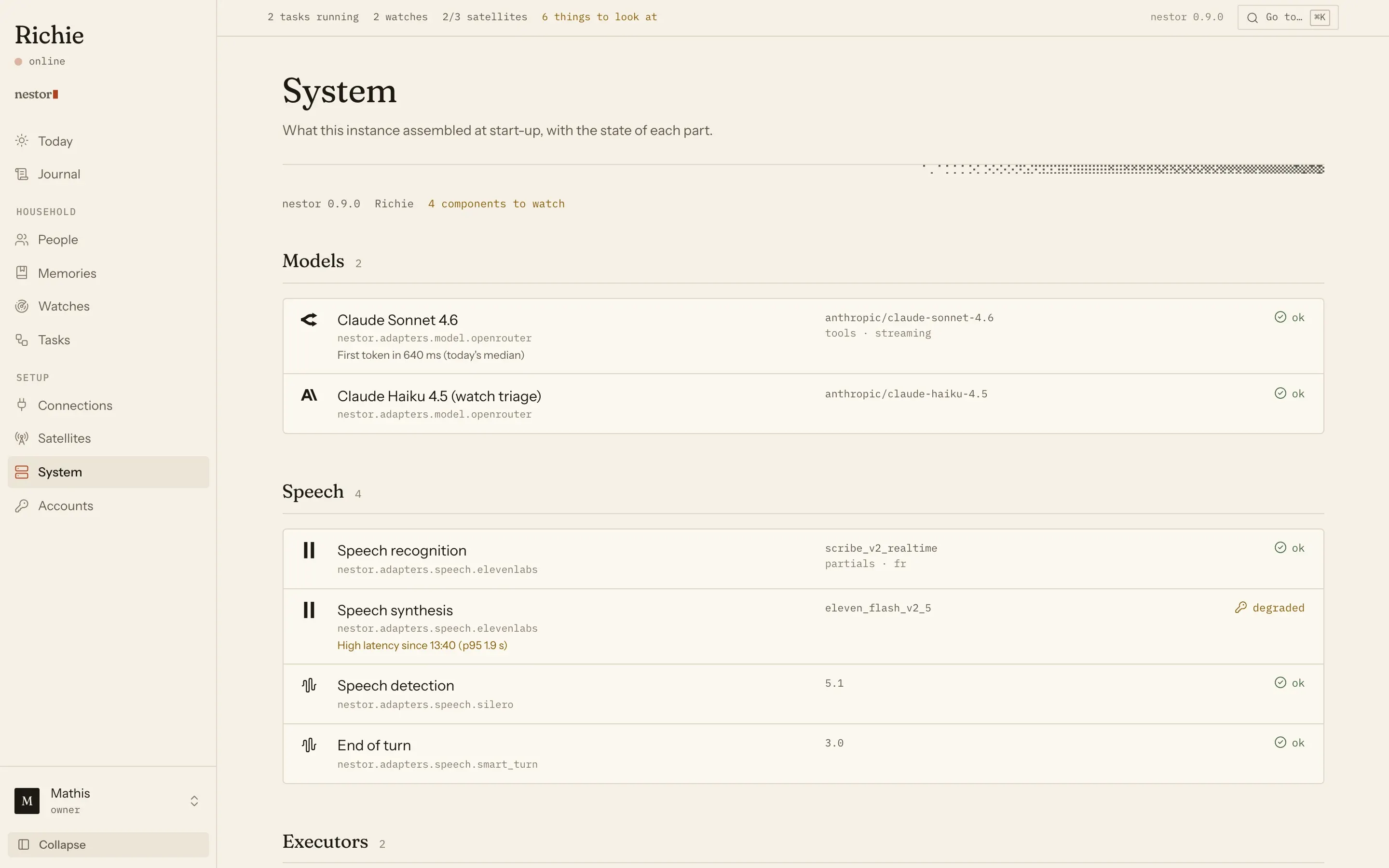The height and width of the screenshot is (868, 1389).
Task: Click the ElevenLabs icon beside Speech recognition
Action: point(309,550)
